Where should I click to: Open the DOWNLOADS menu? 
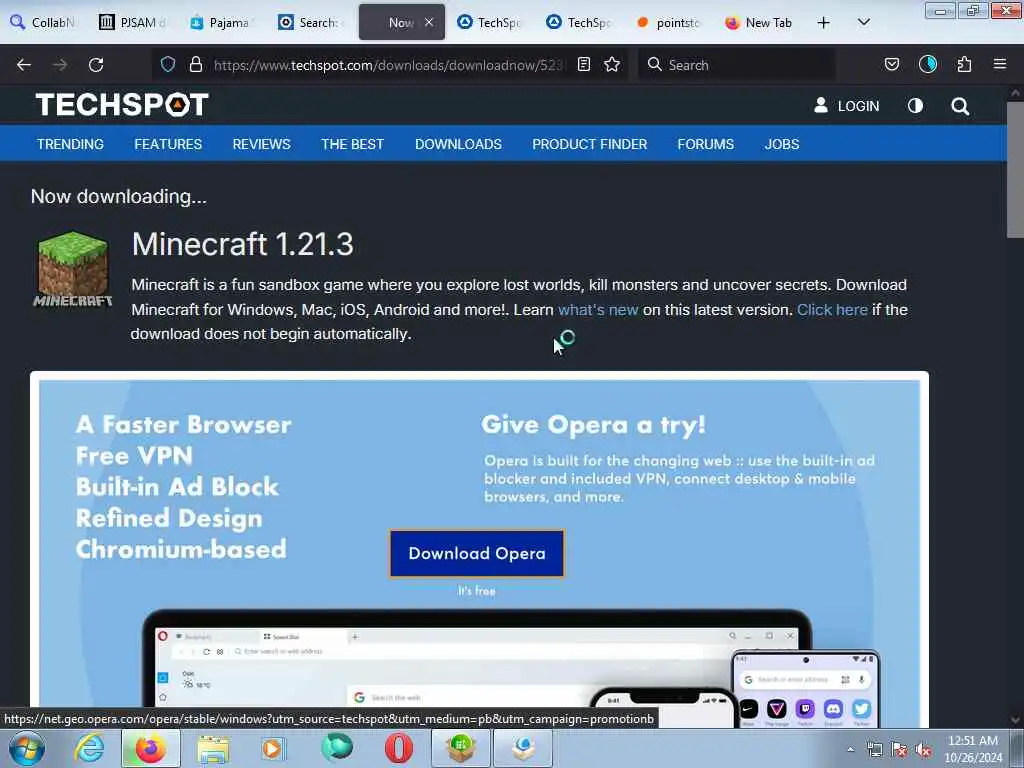pos(458,144)
